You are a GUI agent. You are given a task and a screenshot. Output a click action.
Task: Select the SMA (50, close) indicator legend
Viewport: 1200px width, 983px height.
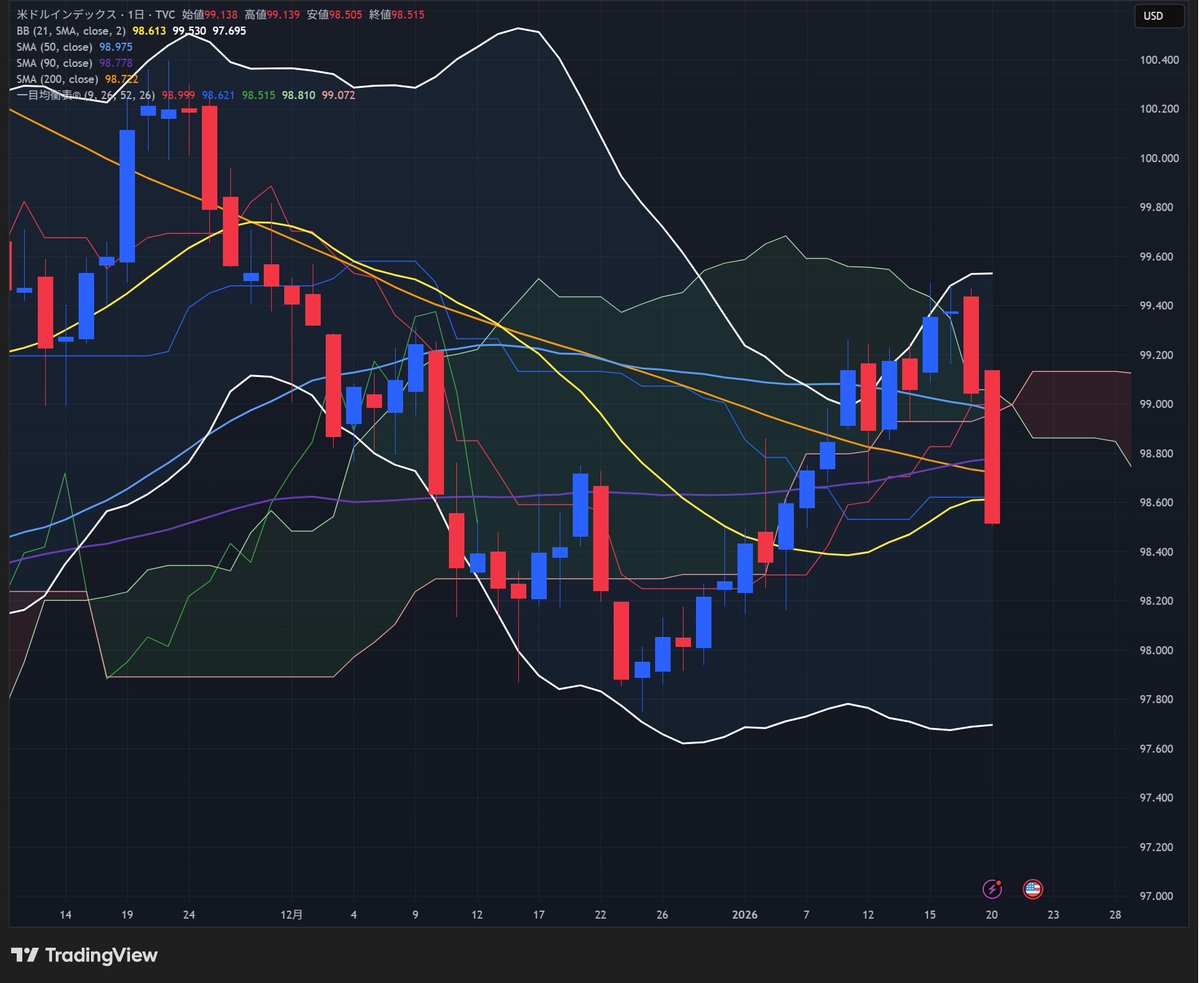(57, 48)
